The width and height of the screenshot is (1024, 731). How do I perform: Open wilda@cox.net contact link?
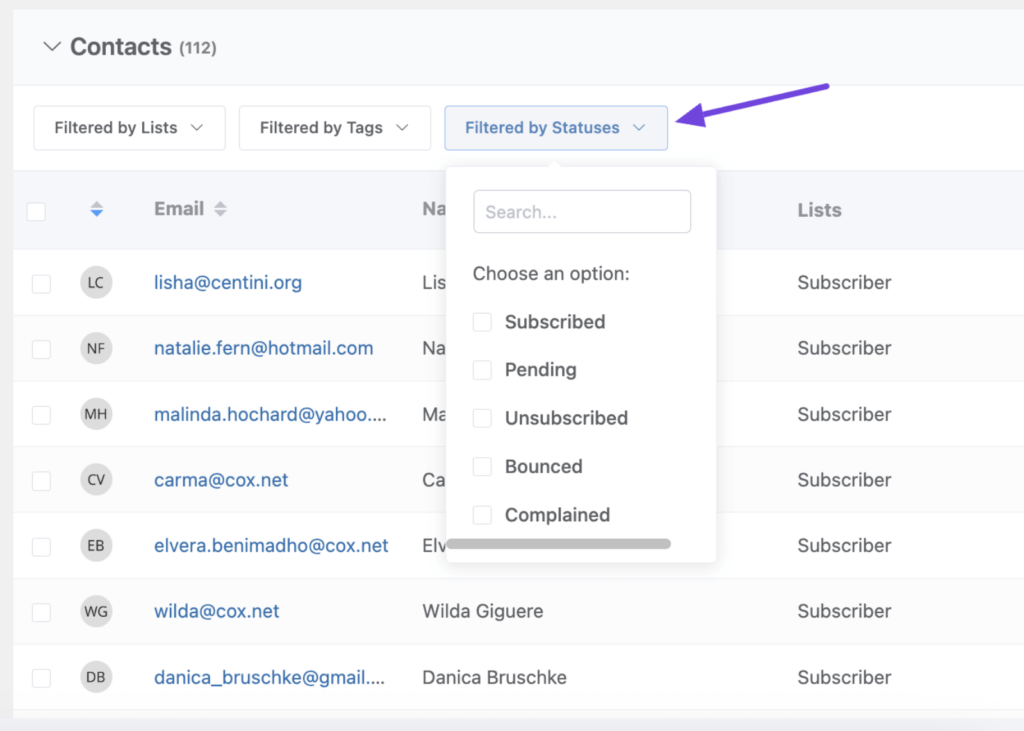pyautogui.click(x=217, y=611)
